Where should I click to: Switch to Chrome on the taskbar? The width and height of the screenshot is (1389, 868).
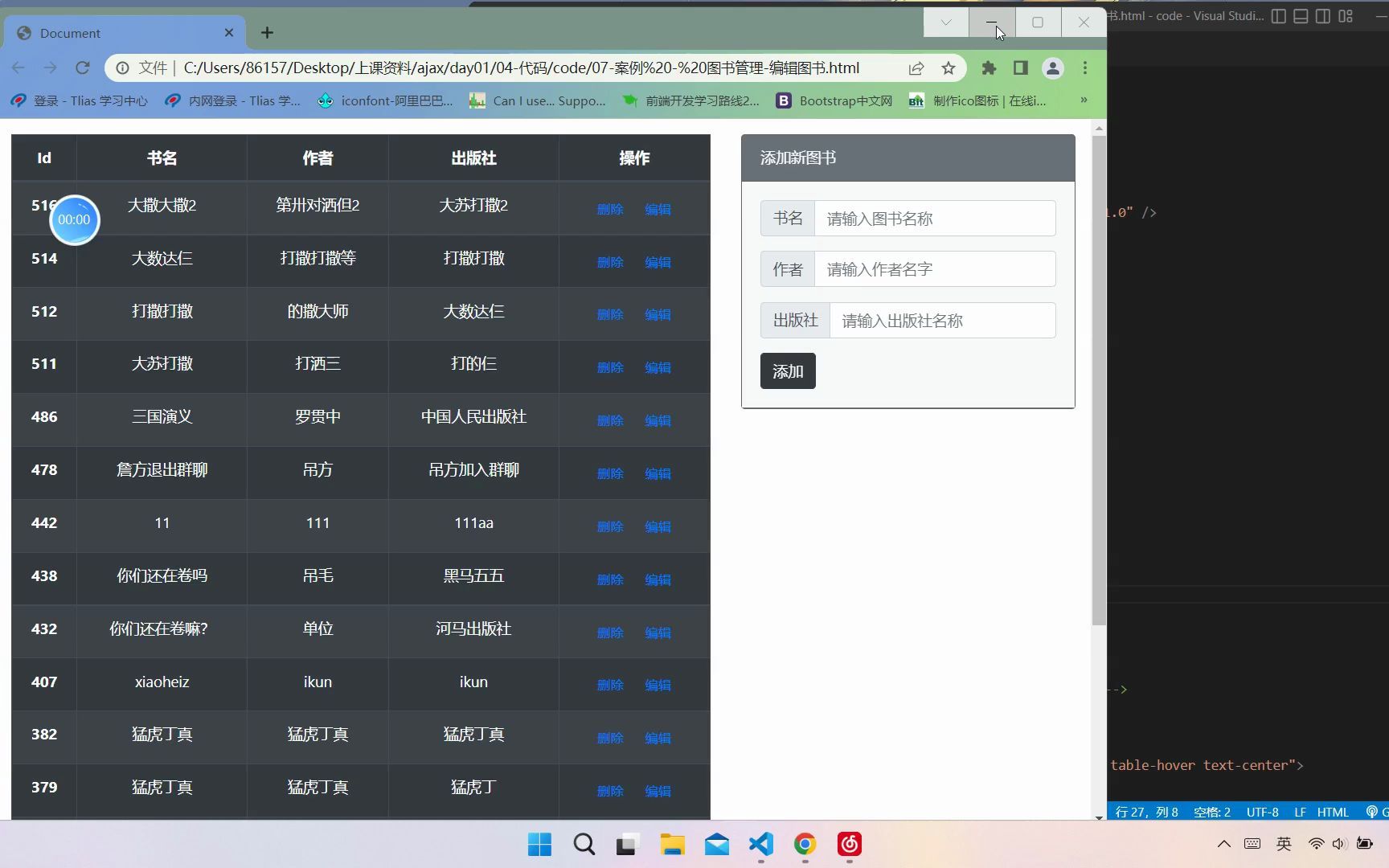click(805, 844)
